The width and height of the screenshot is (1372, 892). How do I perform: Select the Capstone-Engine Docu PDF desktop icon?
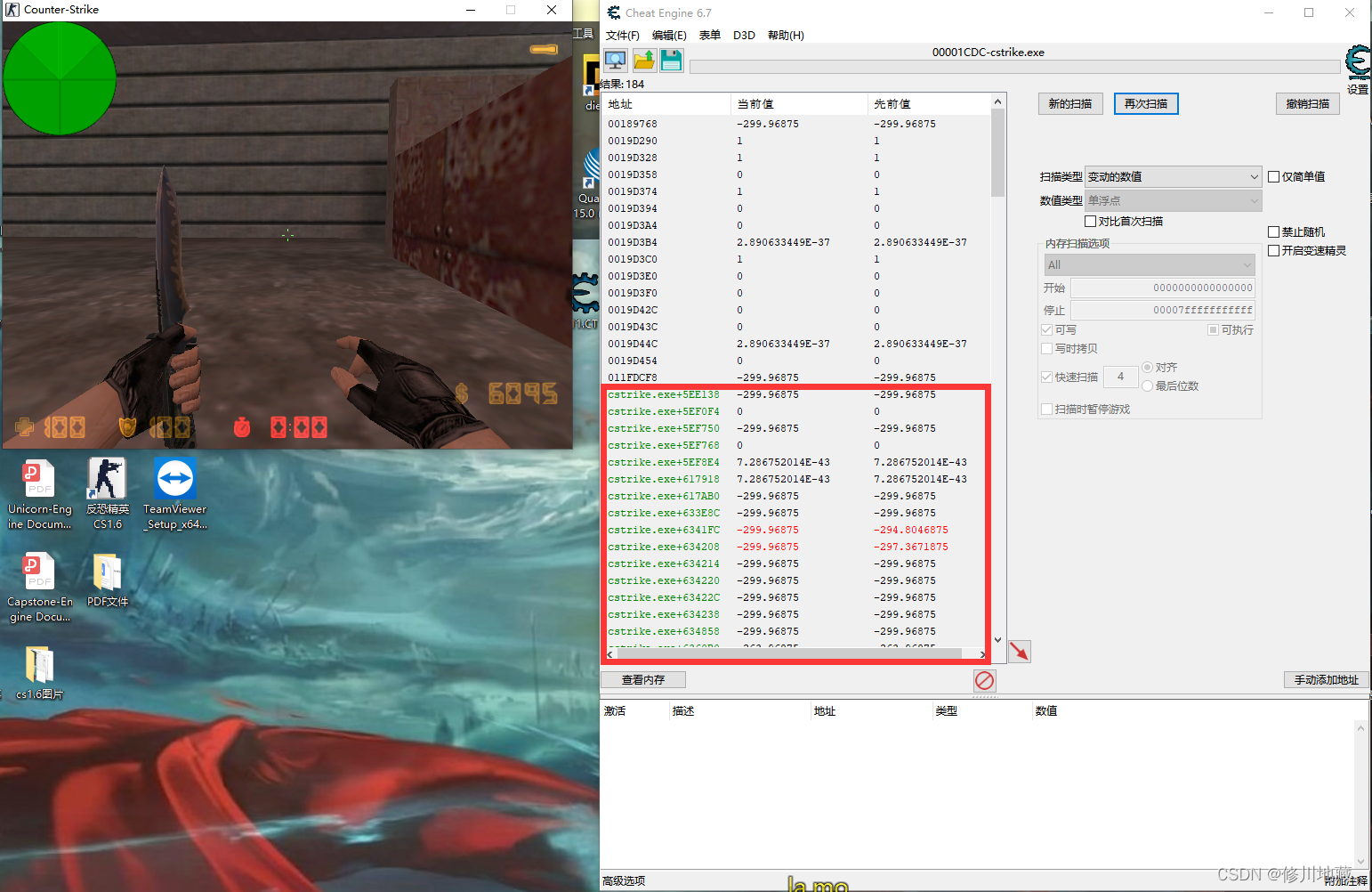pos(40,588)
